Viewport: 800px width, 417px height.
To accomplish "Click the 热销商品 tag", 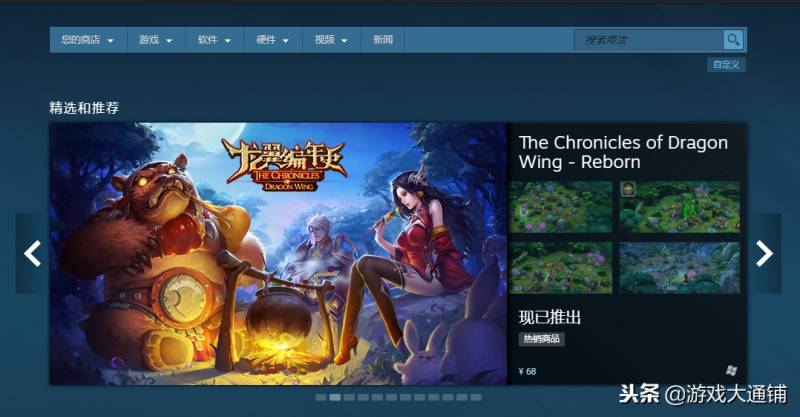I will pos(542,339).
